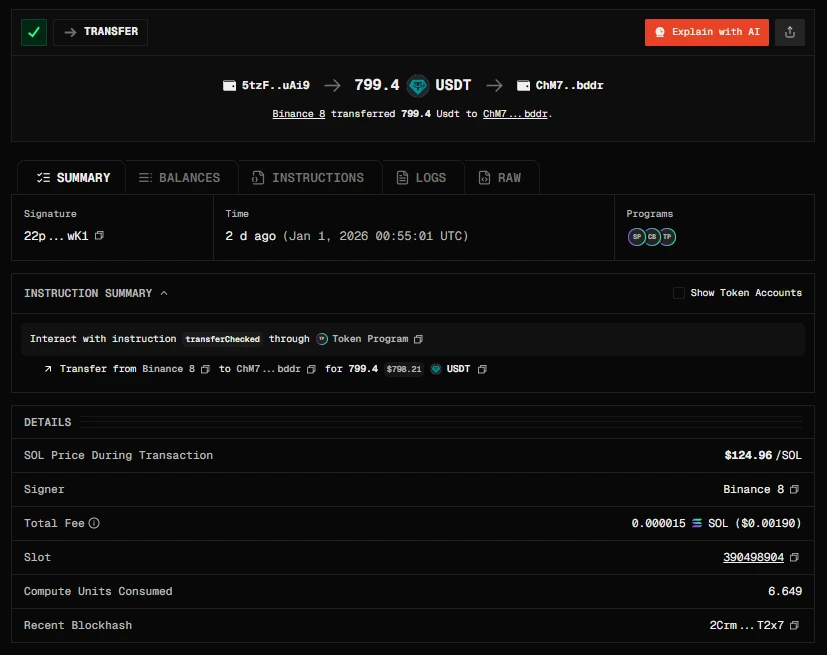827x655 pixels.
Task: Click the share/export icon next to Explain with AI
Action: [x=789, y=32]
